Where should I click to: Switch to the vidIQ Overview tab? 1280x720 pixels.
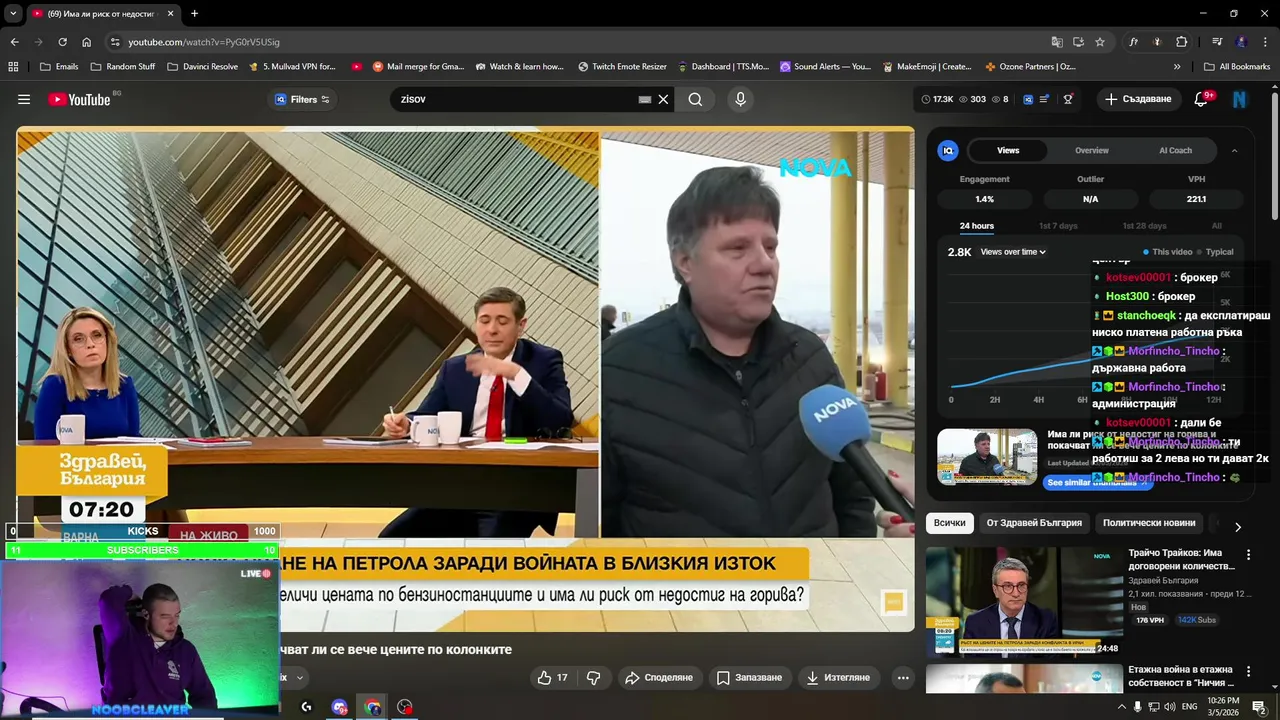1091,150
